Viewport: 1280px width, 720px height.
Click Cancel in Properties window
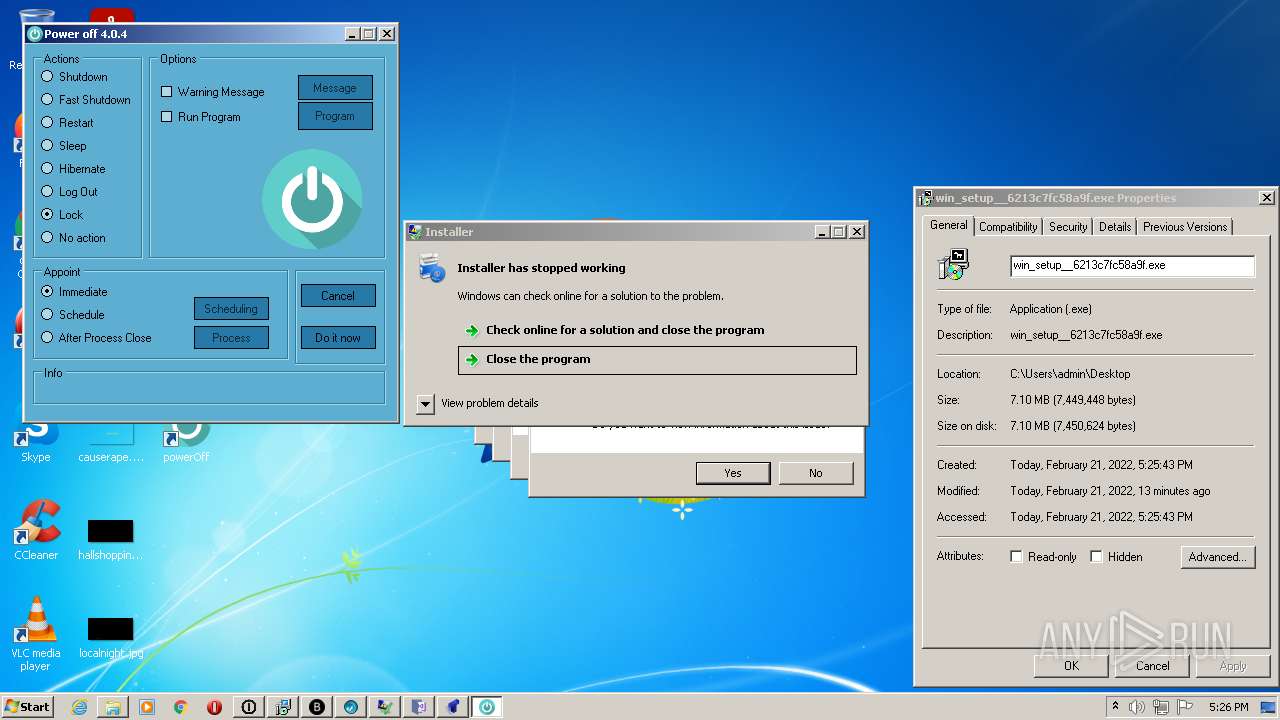pos(1152,666)
